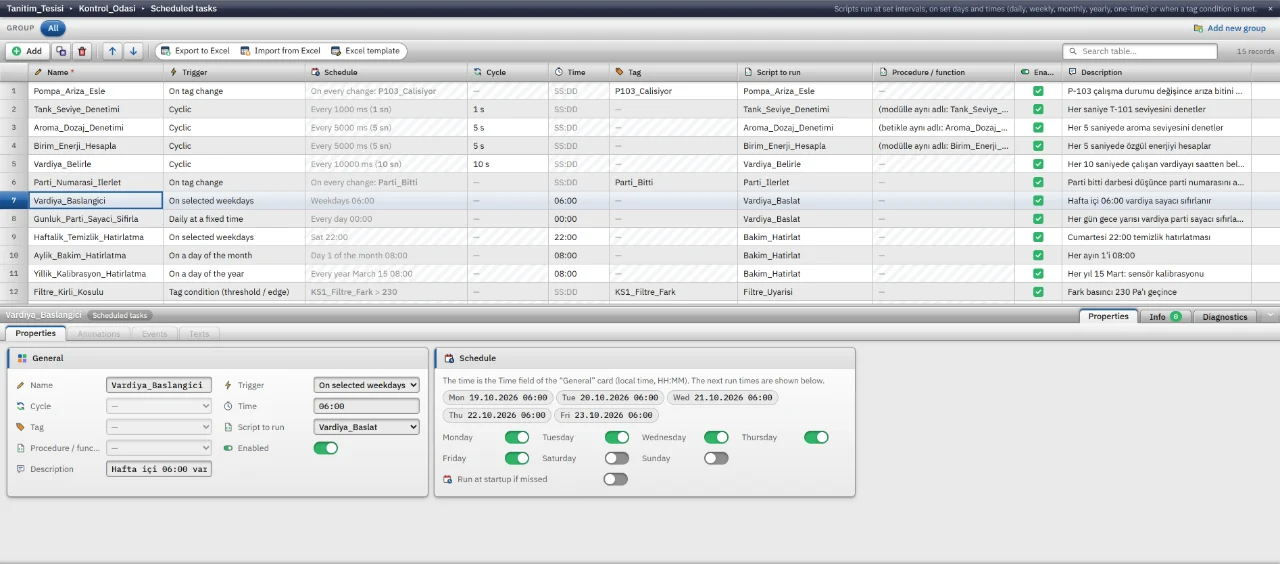
Task: Click Import from Excel
Action: pyautogui.click(x=280, y=51)
